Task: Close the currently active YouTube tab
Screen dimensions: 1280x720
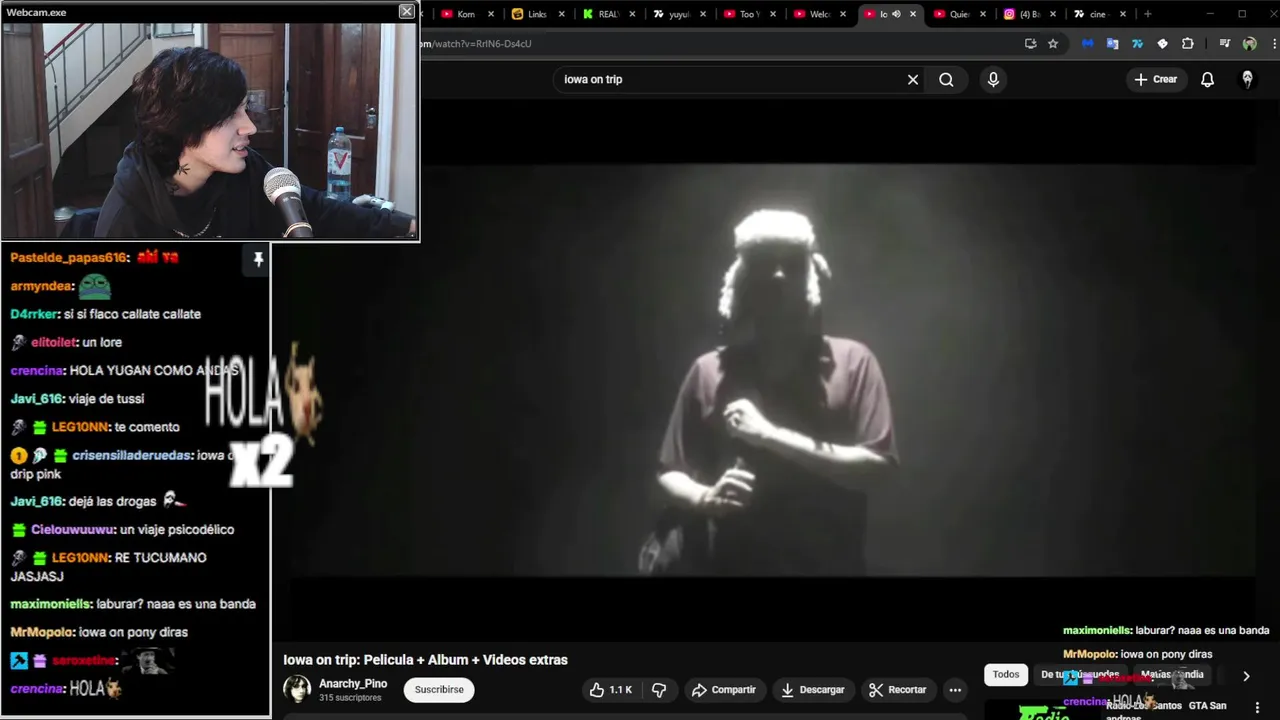Action: [913, 14]
